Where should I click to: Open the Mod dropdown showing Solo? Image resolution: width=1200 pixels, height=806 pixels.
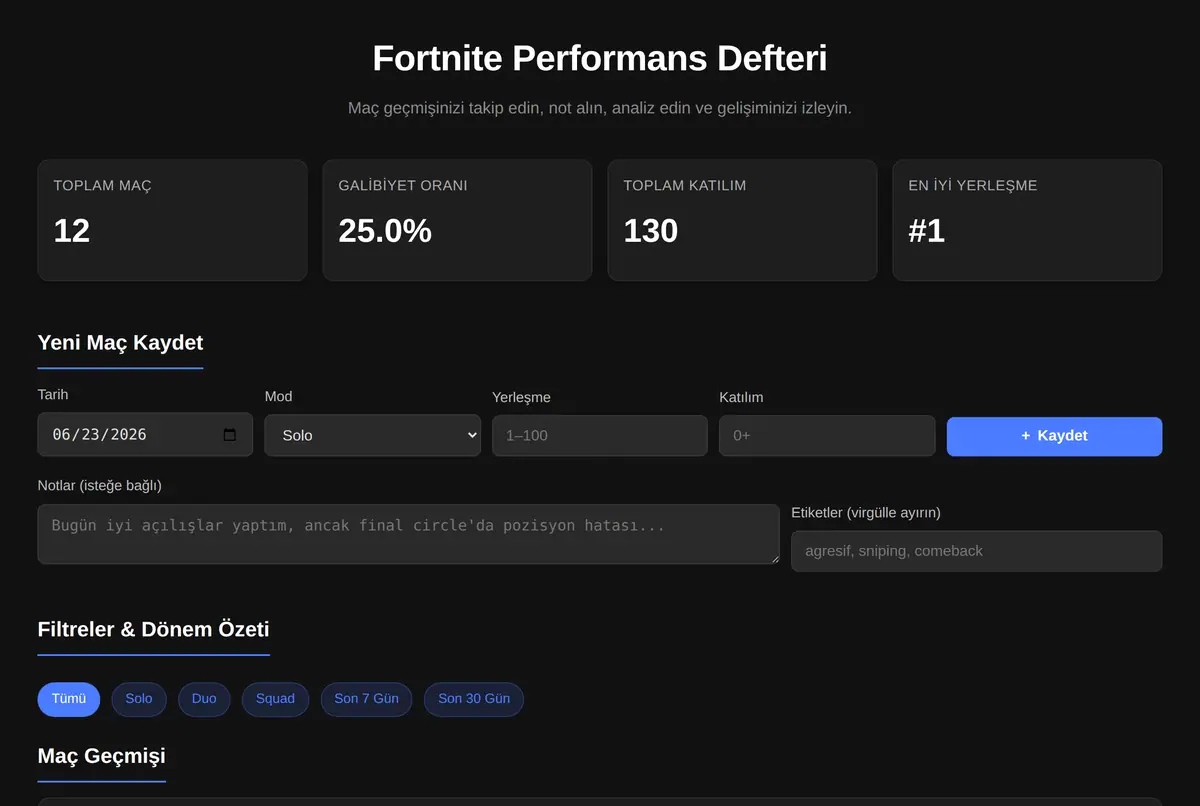(372, 435)
